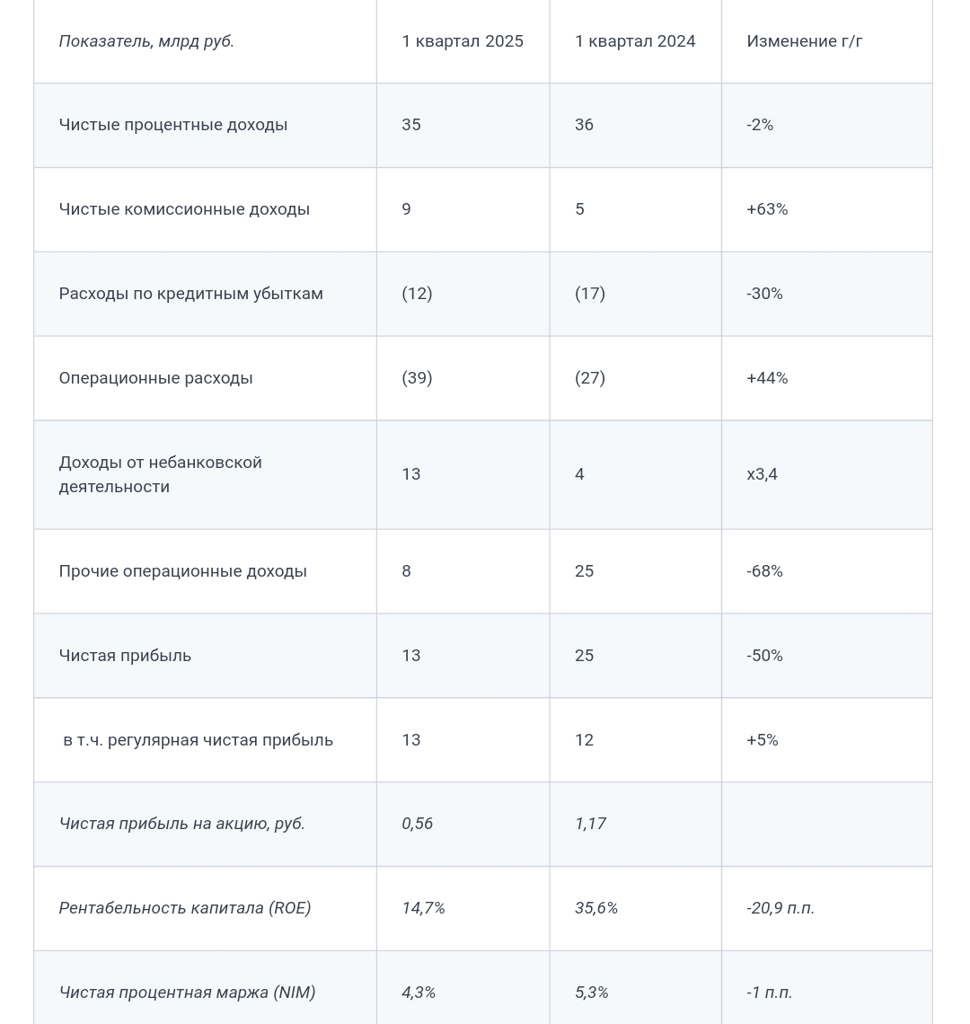Click the "Рентабельность капитала (ROE)" label
This screenshot has height=1024, width=970.
pyautogui.click(x=185, y=908)
